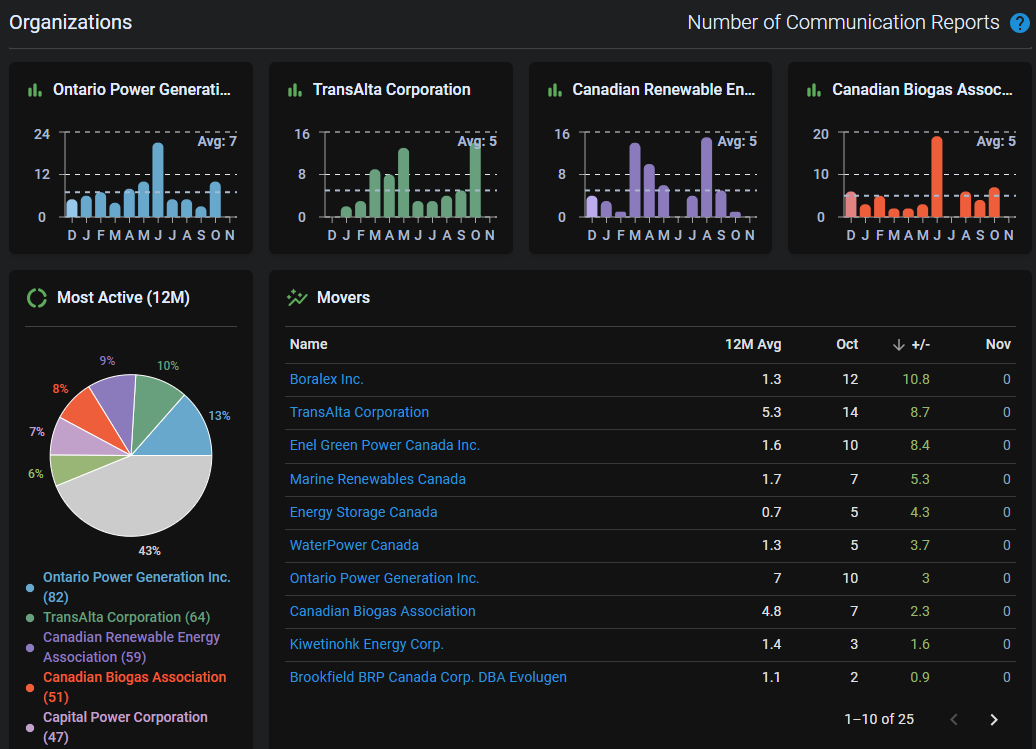Click the 10.8 value in Boralex row
Image resolution: width=1036 pixels, height=749 pixels.
916,379
